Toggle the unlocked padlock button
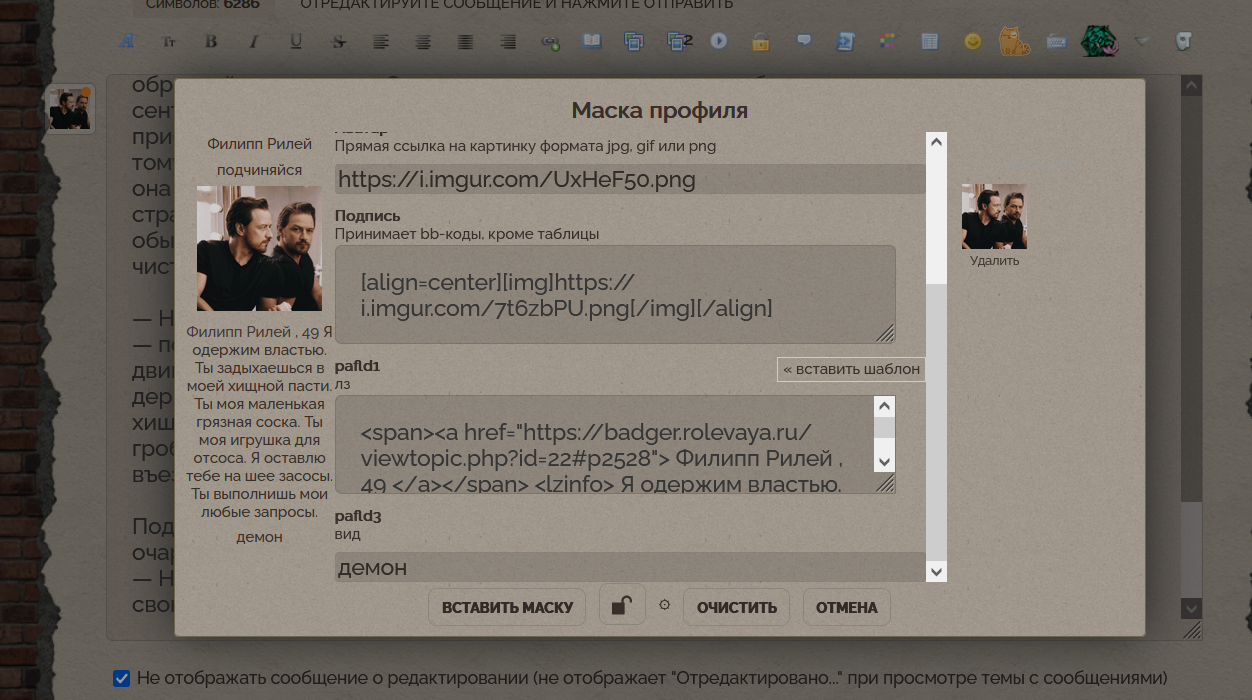 (622, 605)
